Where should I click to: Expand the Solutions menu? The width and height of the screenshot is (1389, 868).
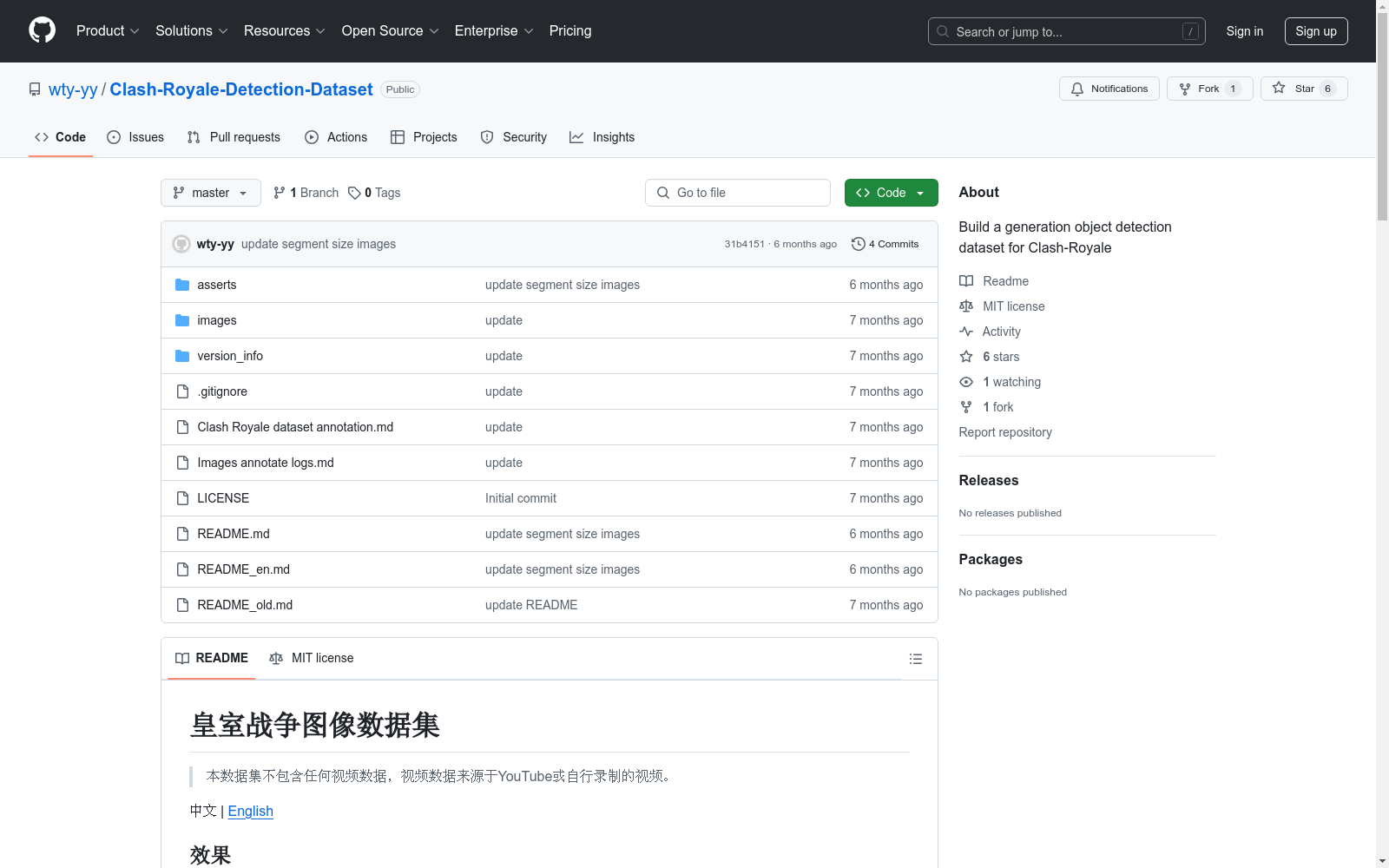(x=192, y=30)
